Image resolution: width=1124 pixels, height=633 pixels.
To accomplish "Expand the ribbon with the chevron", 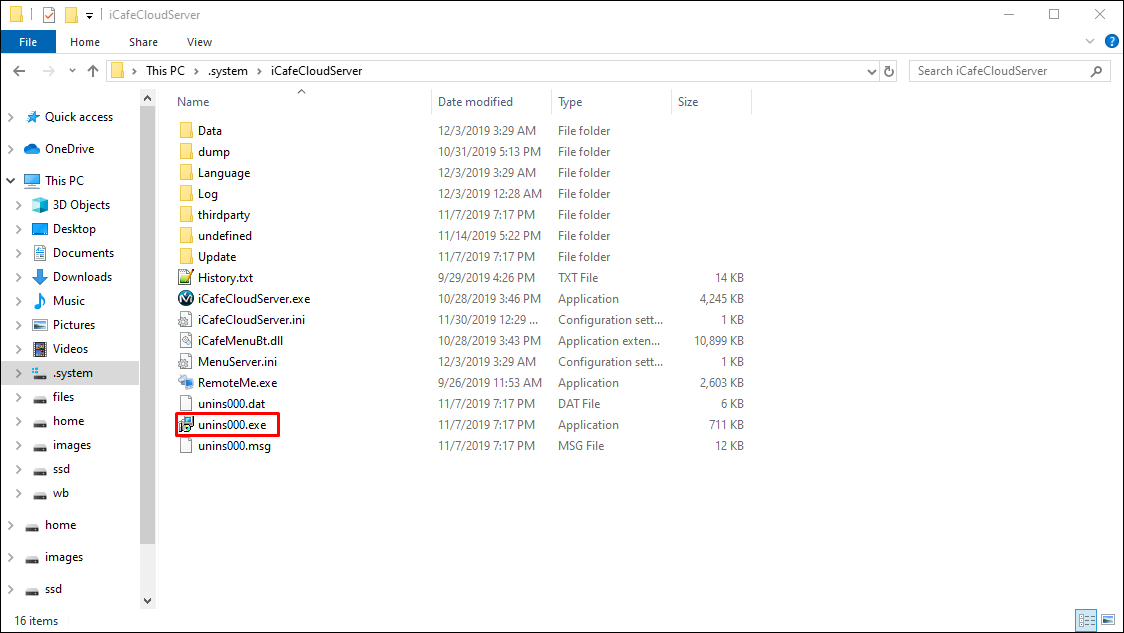I will pos(1091,41).
